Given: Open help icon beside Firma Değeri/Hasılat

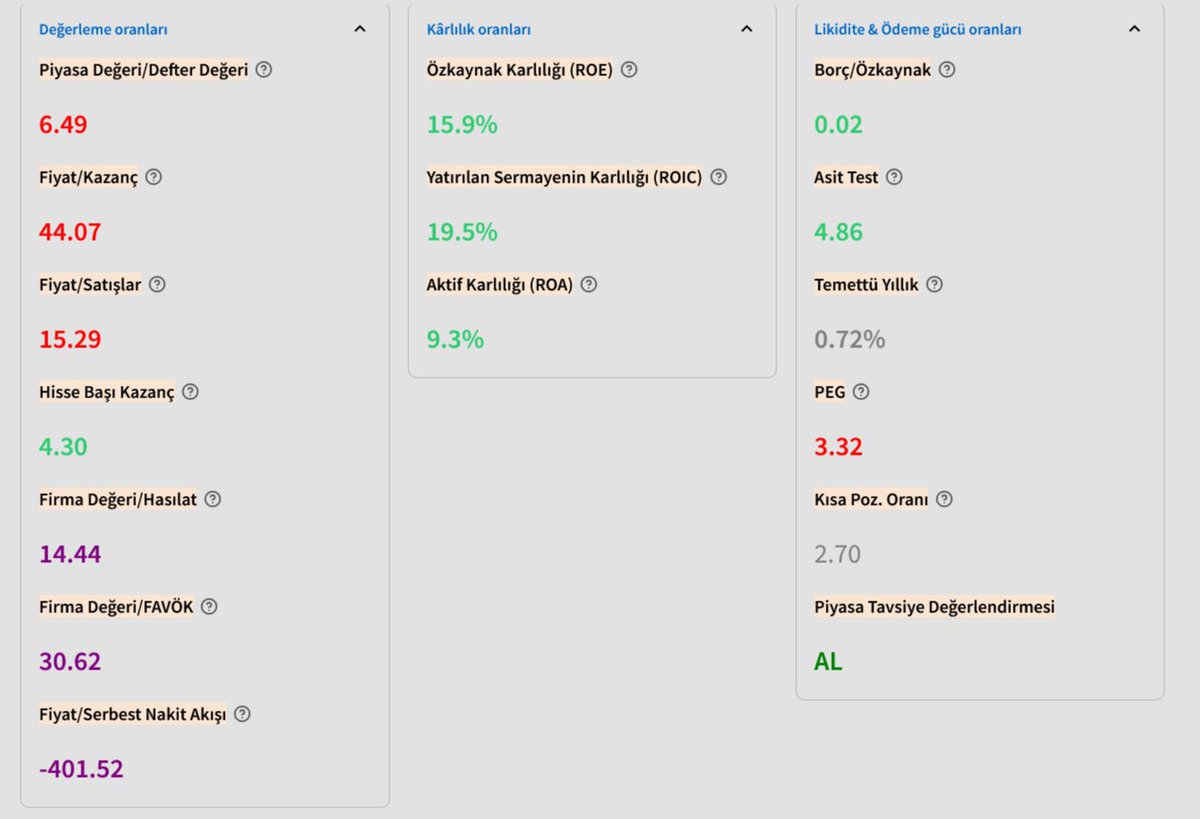Looking at the screenshot, I should click(x=213, y=499).
